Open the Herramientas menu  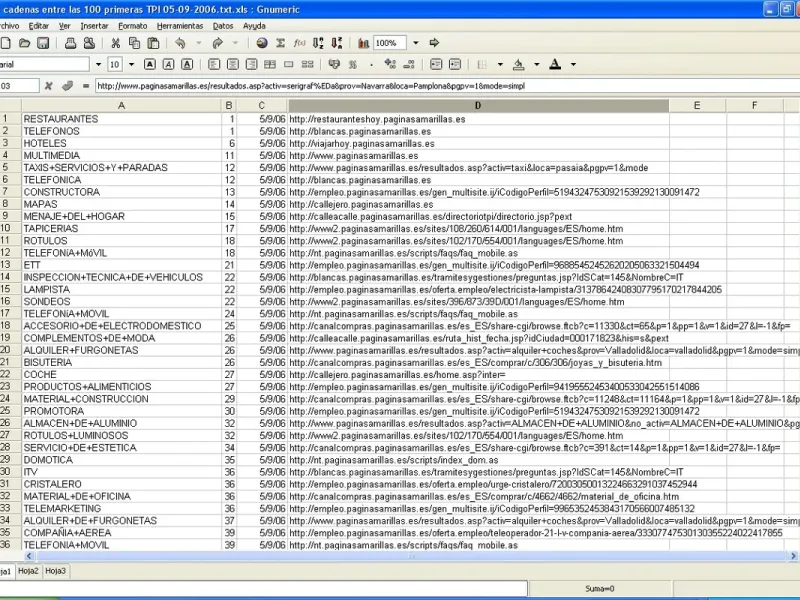tap(180, 26)
